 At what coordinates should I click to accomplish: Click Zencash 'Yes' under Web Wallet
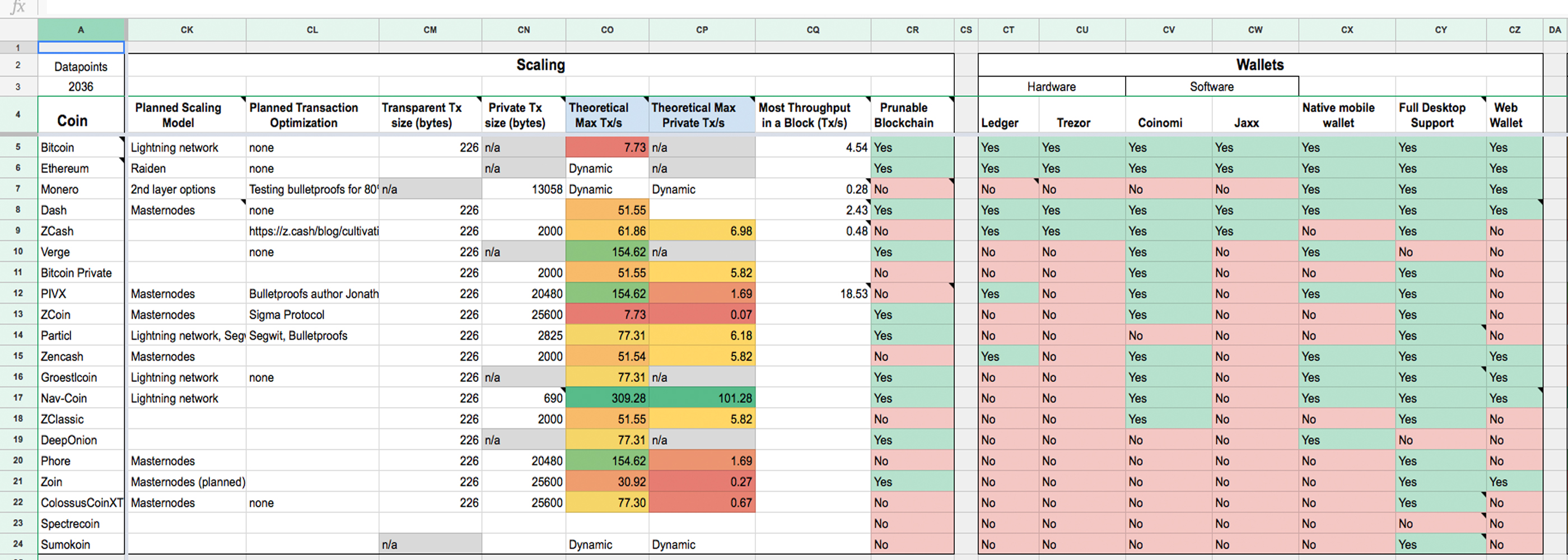pos(1514,356)
